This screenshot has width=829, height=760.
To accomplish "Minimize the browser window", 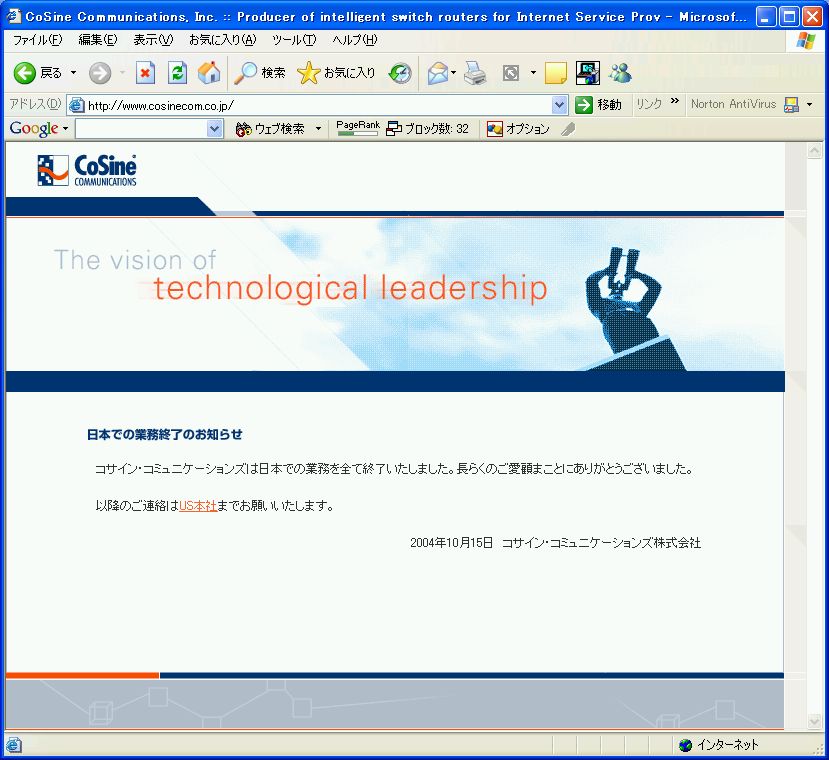I will 766,17.
